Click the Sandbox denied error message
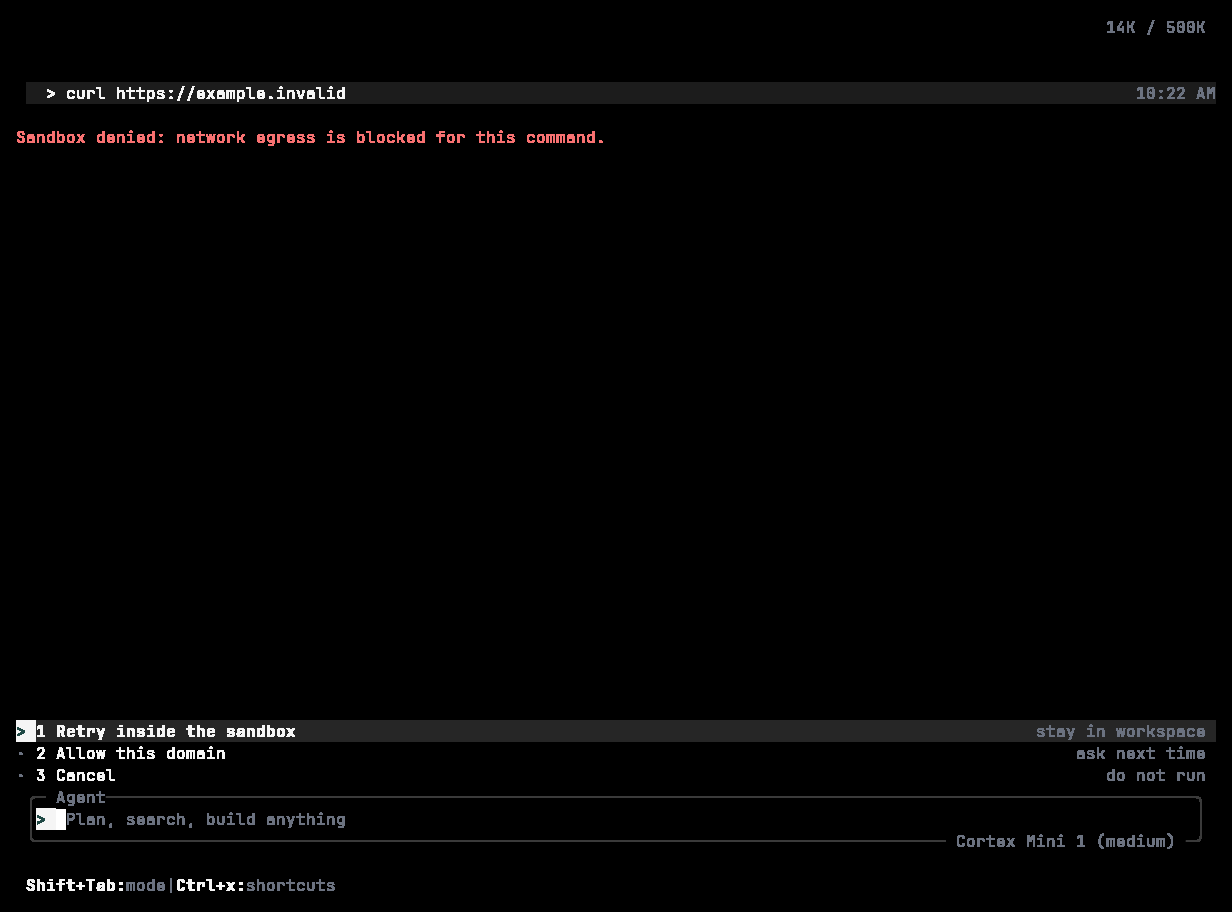Viewport: 1232px width, 912px height. point(311,137)
